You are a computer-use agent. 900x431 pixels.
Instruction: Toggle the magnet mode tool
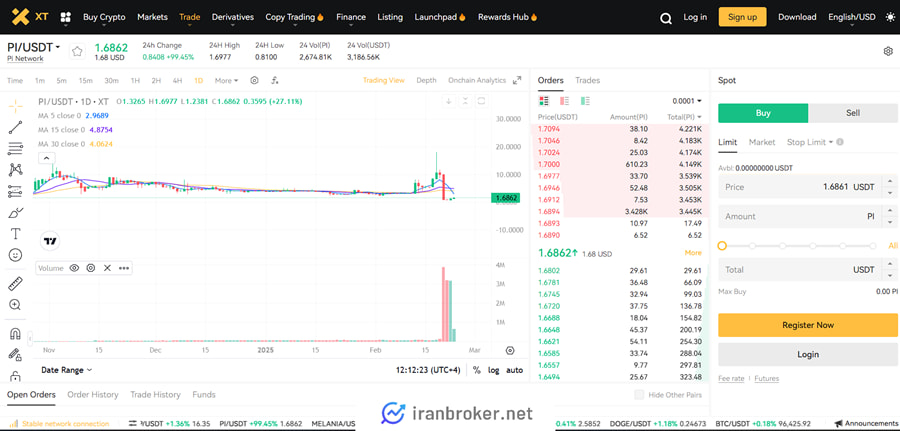15,334
